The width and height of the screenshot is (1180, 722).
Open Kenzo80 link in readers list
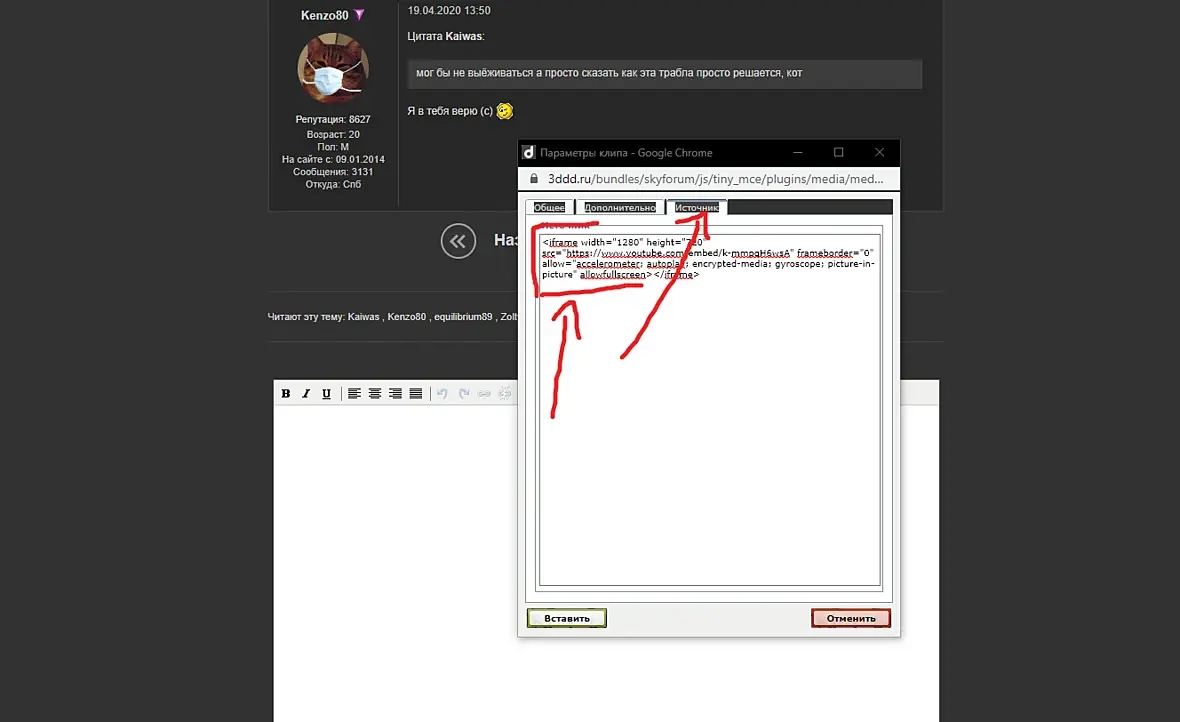[x=406, y=316]
